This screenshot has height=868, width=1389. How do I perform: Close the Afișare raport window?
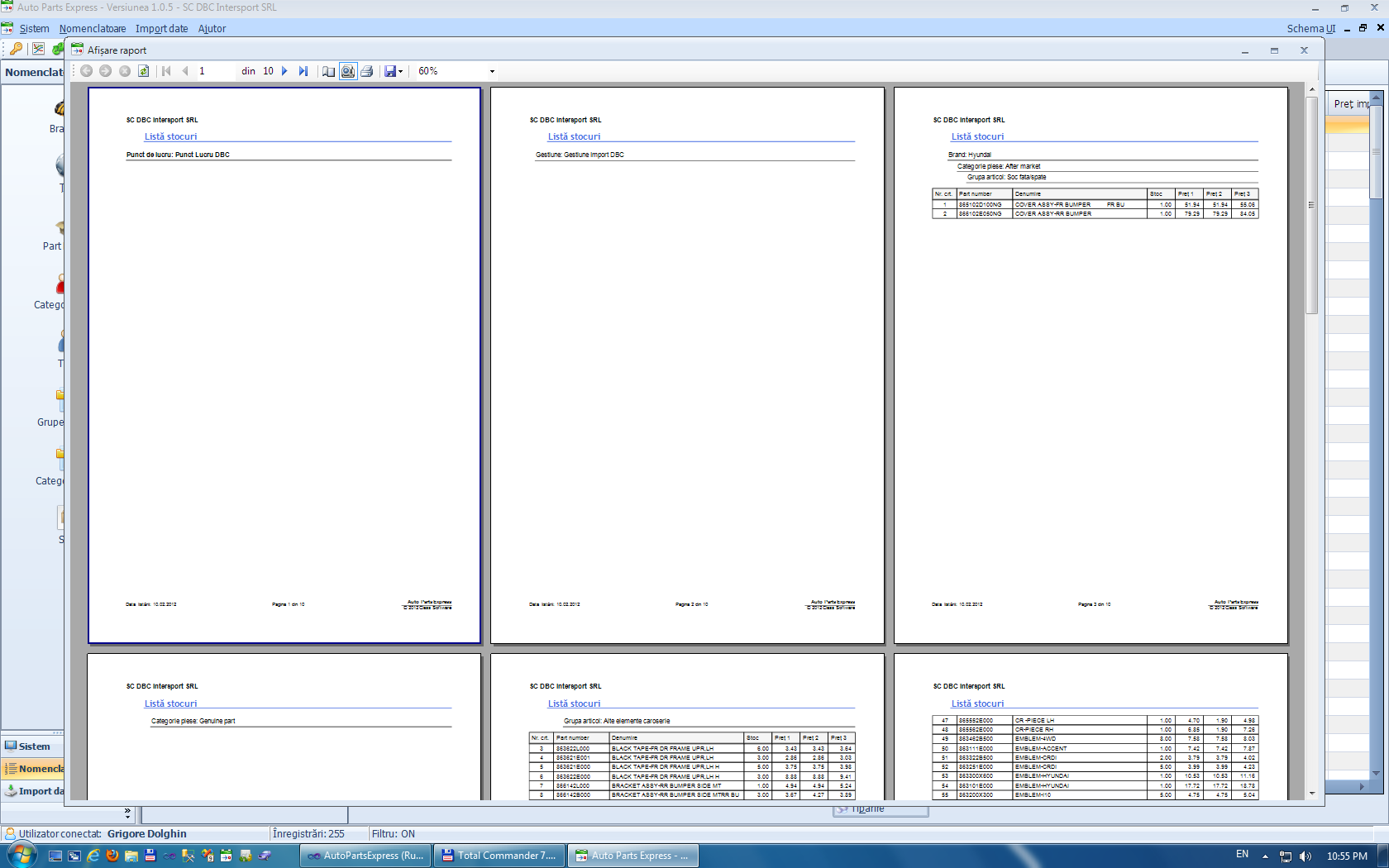click(1305, 50)
